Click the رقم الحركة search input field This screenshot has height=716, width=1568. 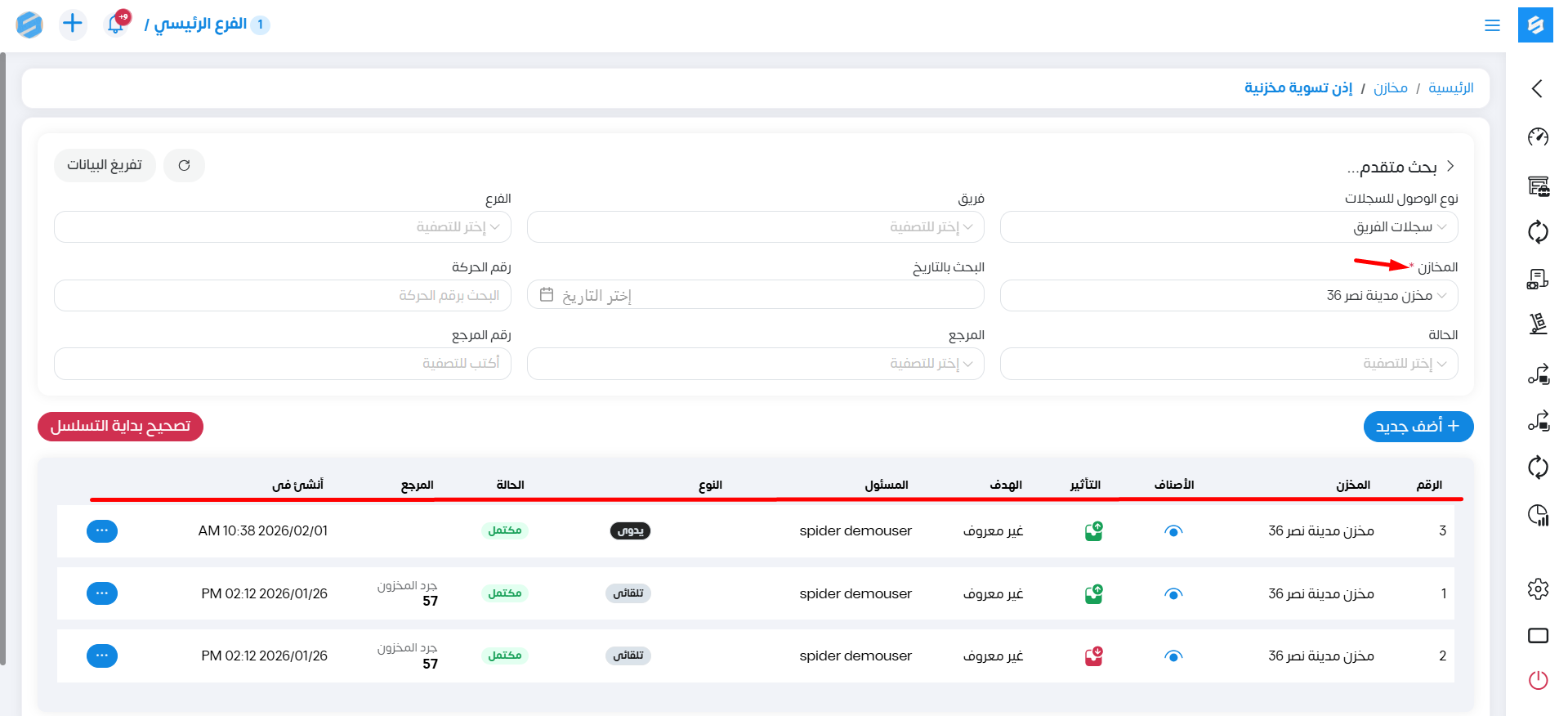(x=283, y=296)
